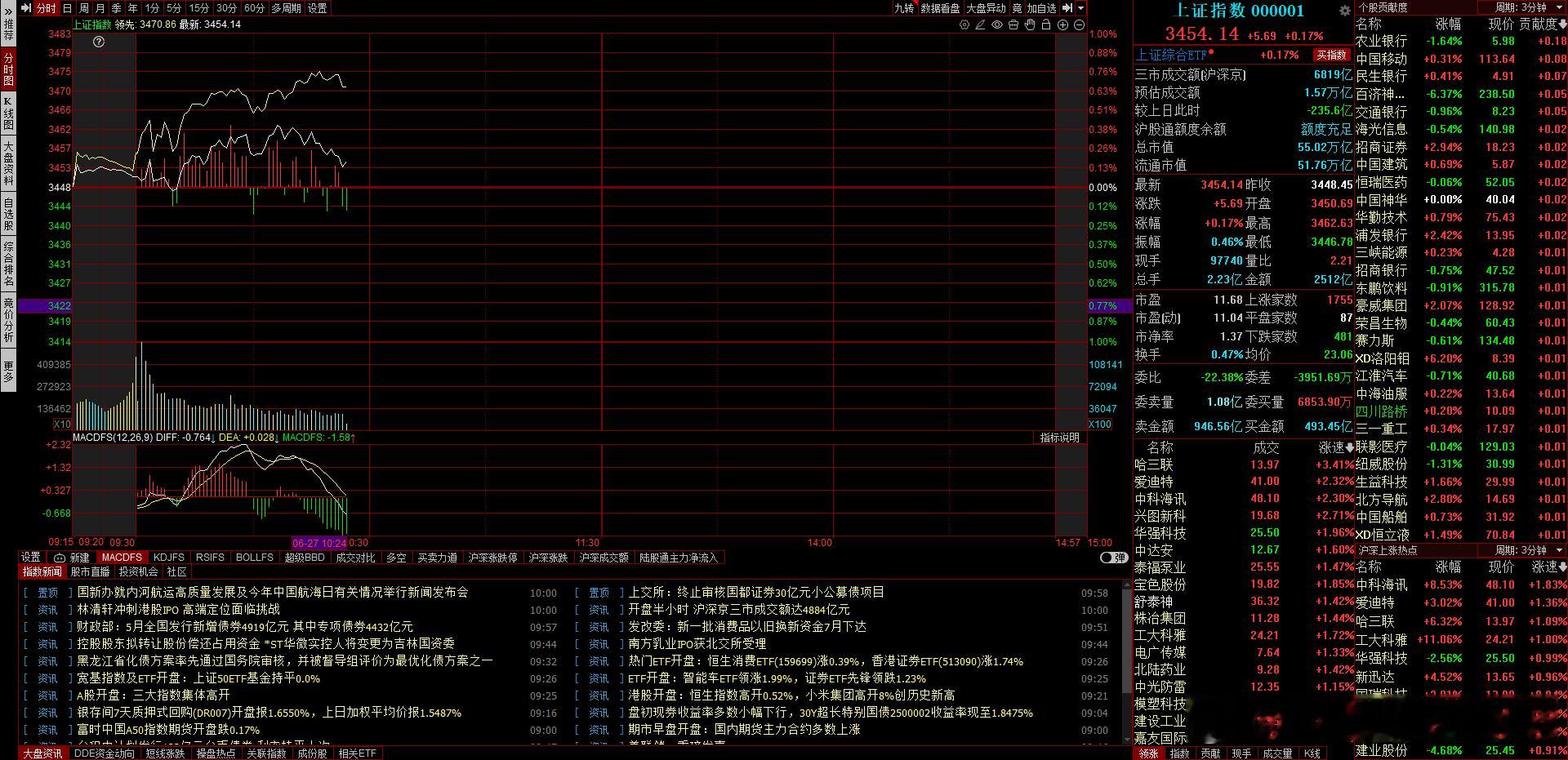
Task: Open 发改委 新一批消费品以旧换新 headline
Action: (x=747, y=626)
